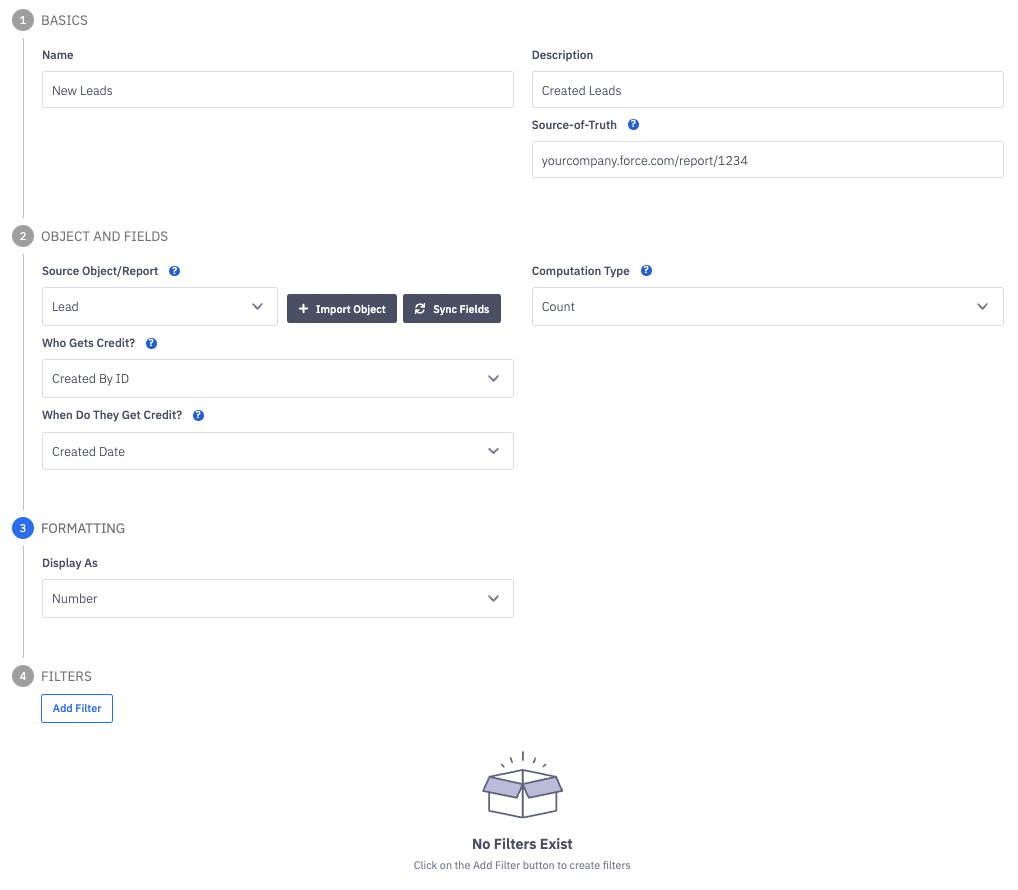Open the Lead source object dropdown
Viewport: 1018px width, 890px height.
pyautogui.click(x=160, y=307)
